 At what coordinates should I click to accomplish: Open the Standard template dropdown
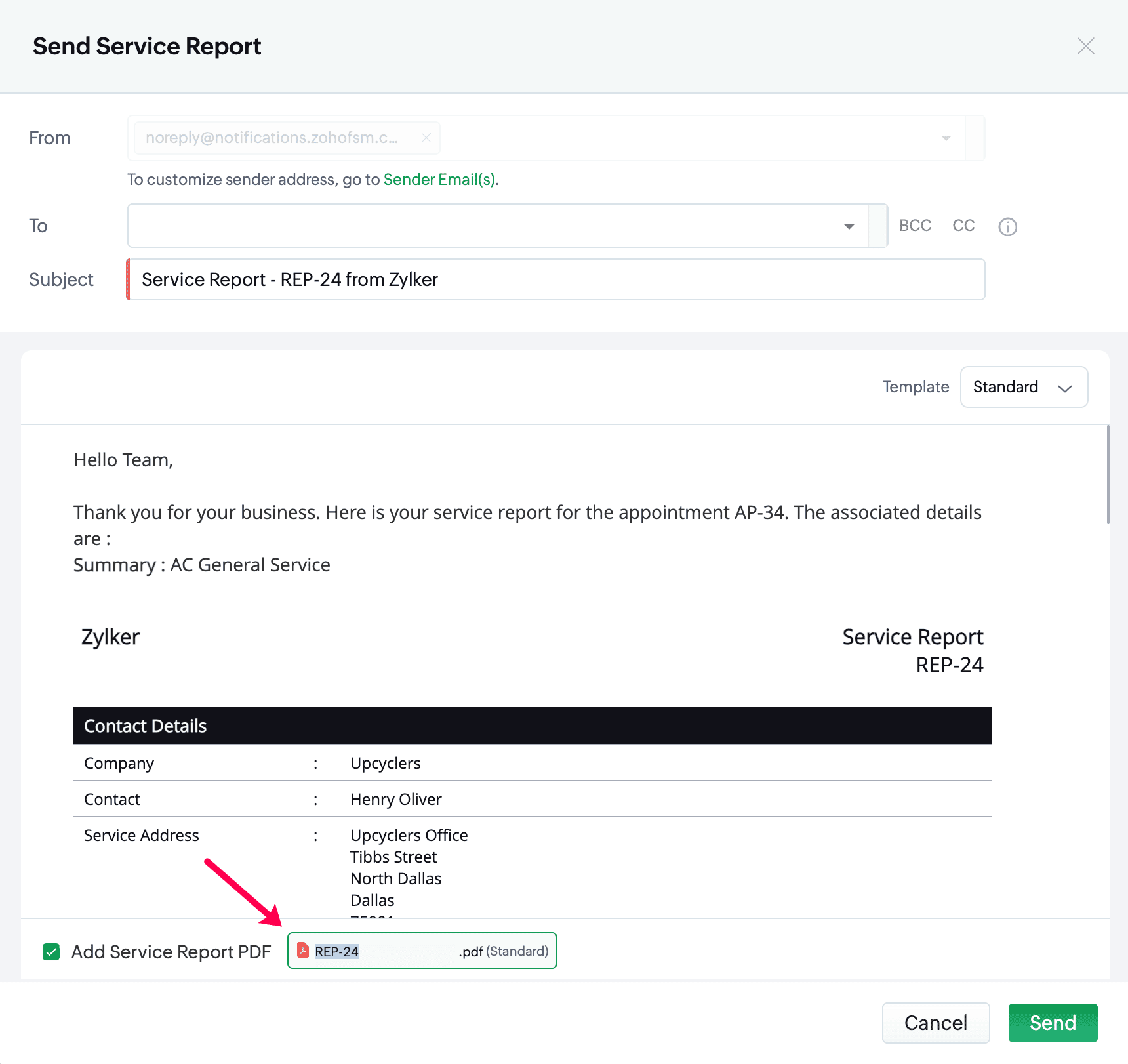1024,387
